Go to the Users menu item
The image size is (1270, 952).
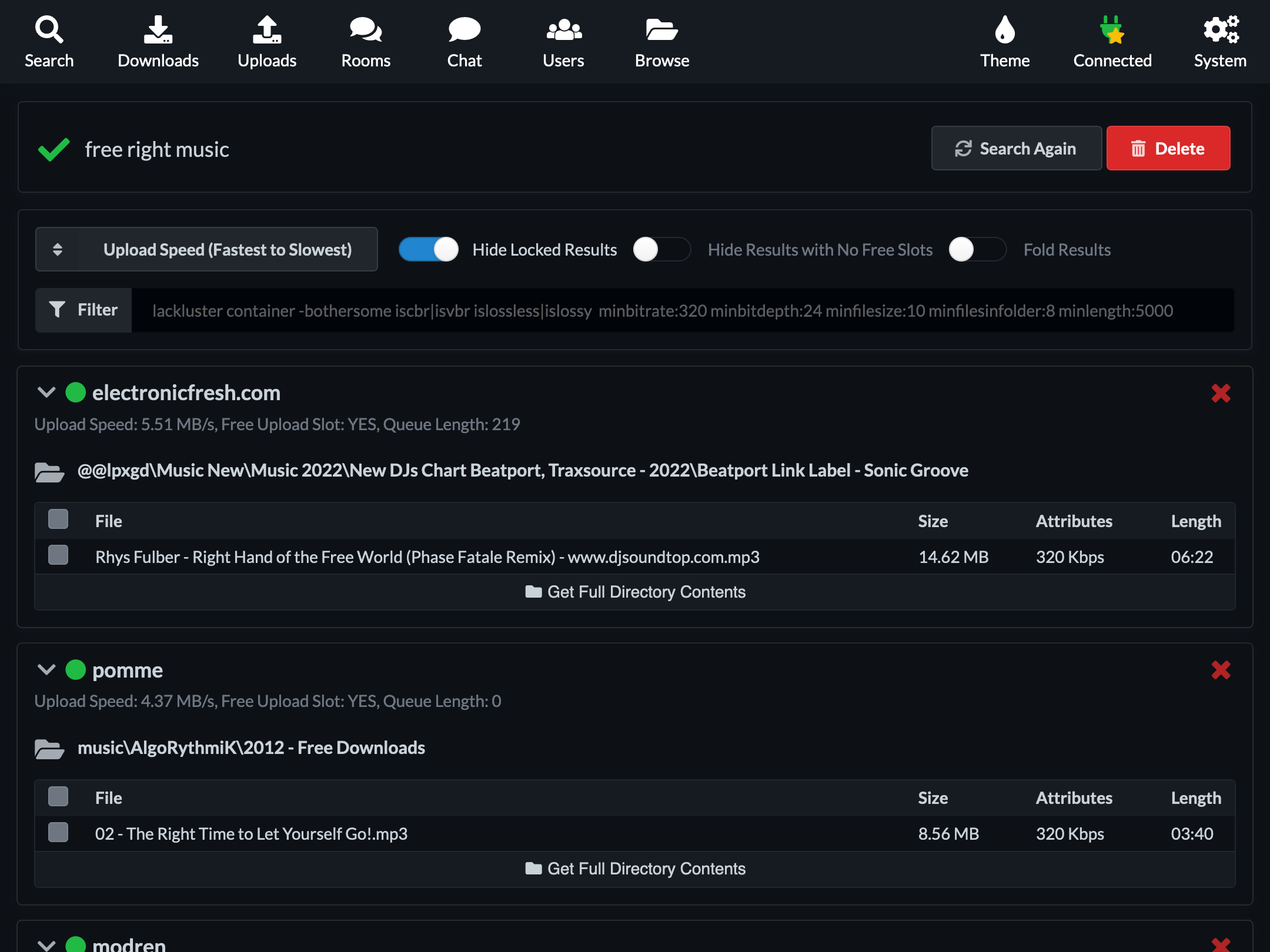[563, 41]
